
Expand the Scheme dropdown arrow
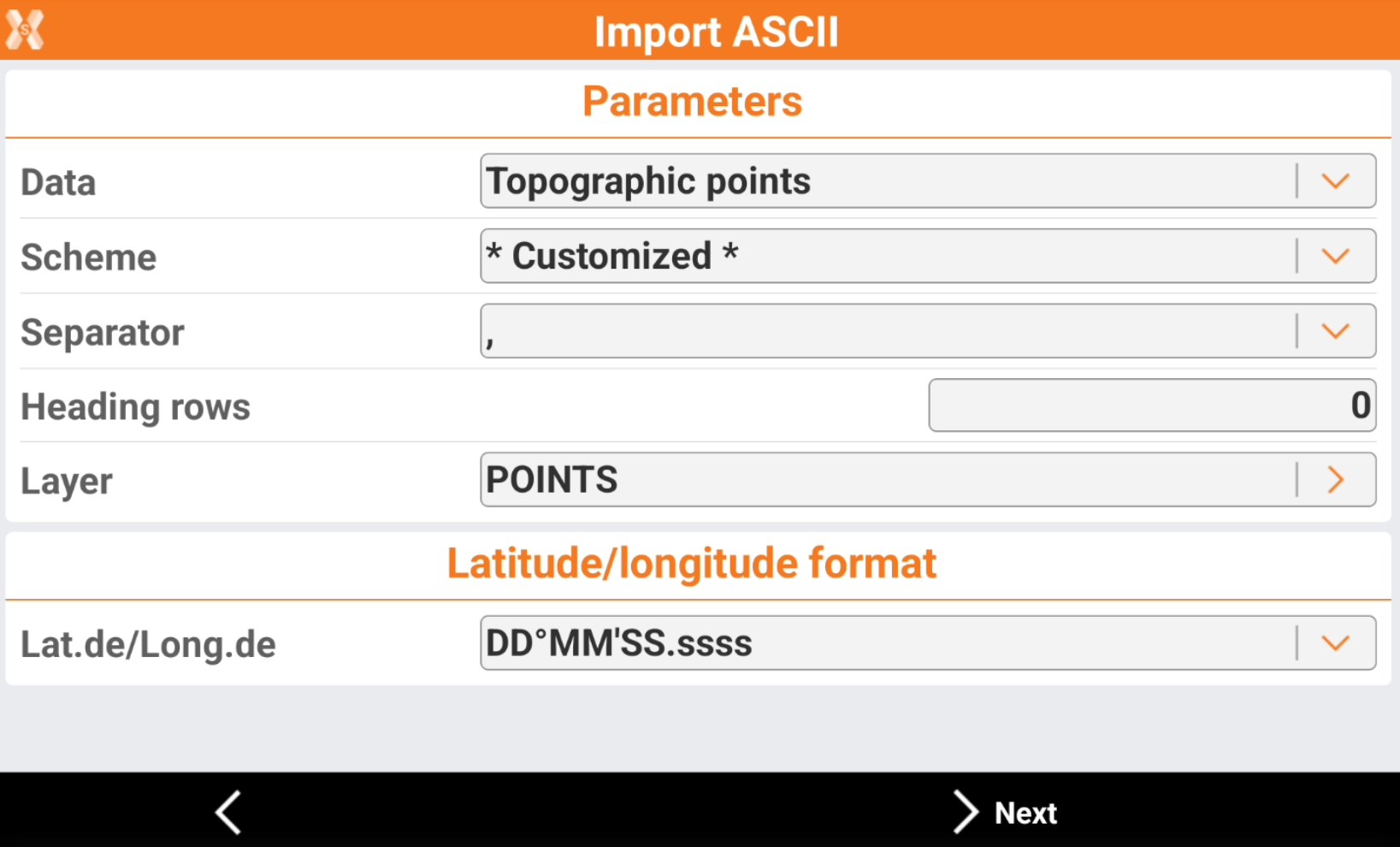1336,256
